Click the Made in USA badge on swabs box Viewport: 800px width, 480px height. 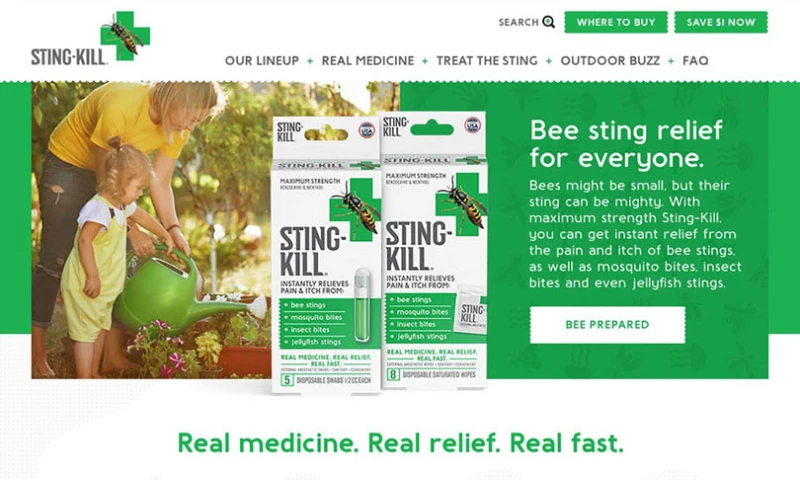coord(366,130)
